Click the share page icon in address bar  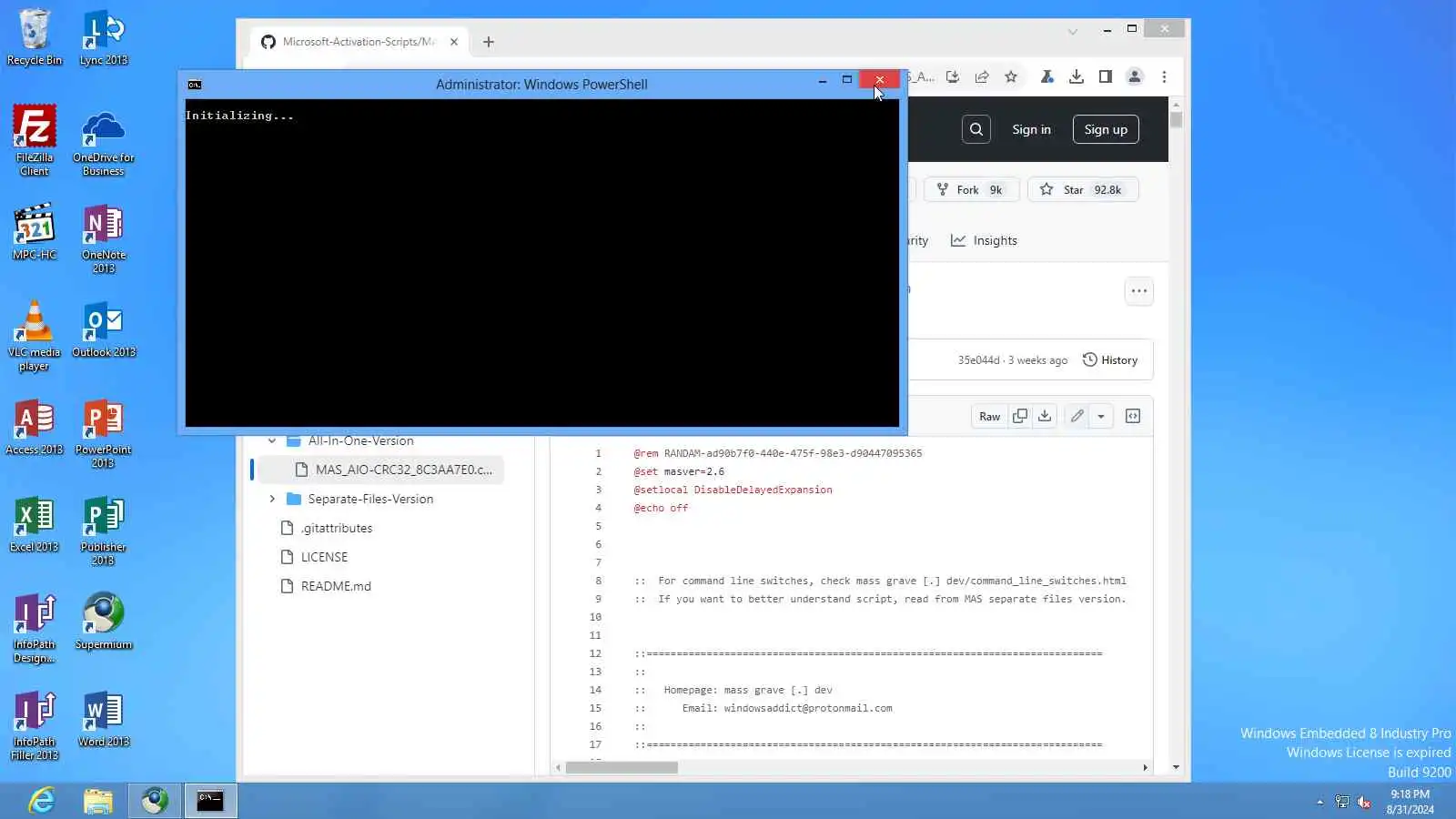pos(982,77)
